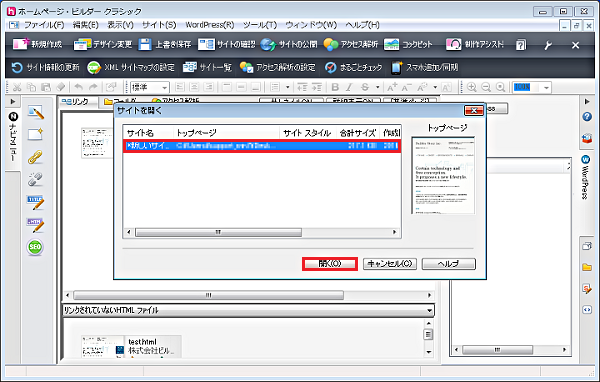
Task: Toggle bold formatting button
Action: click(335, 87)
